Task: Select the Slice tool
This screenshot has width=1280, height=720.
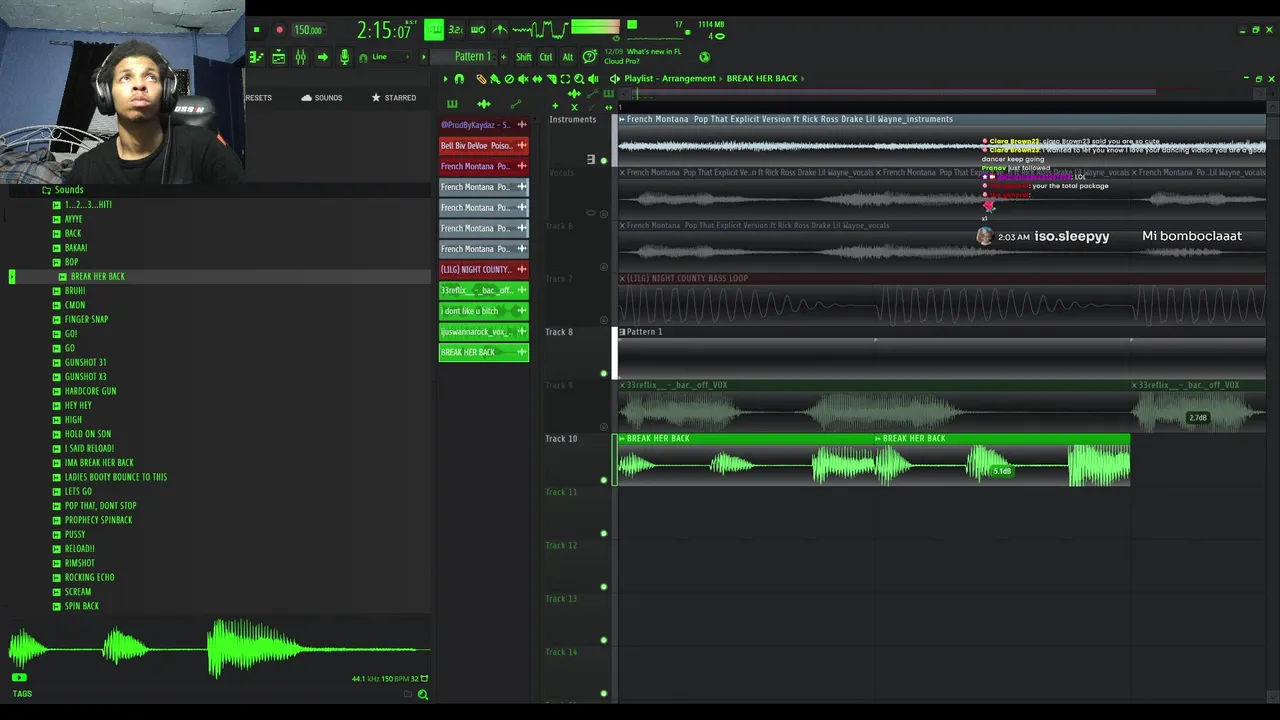Action: click(551, 78)
